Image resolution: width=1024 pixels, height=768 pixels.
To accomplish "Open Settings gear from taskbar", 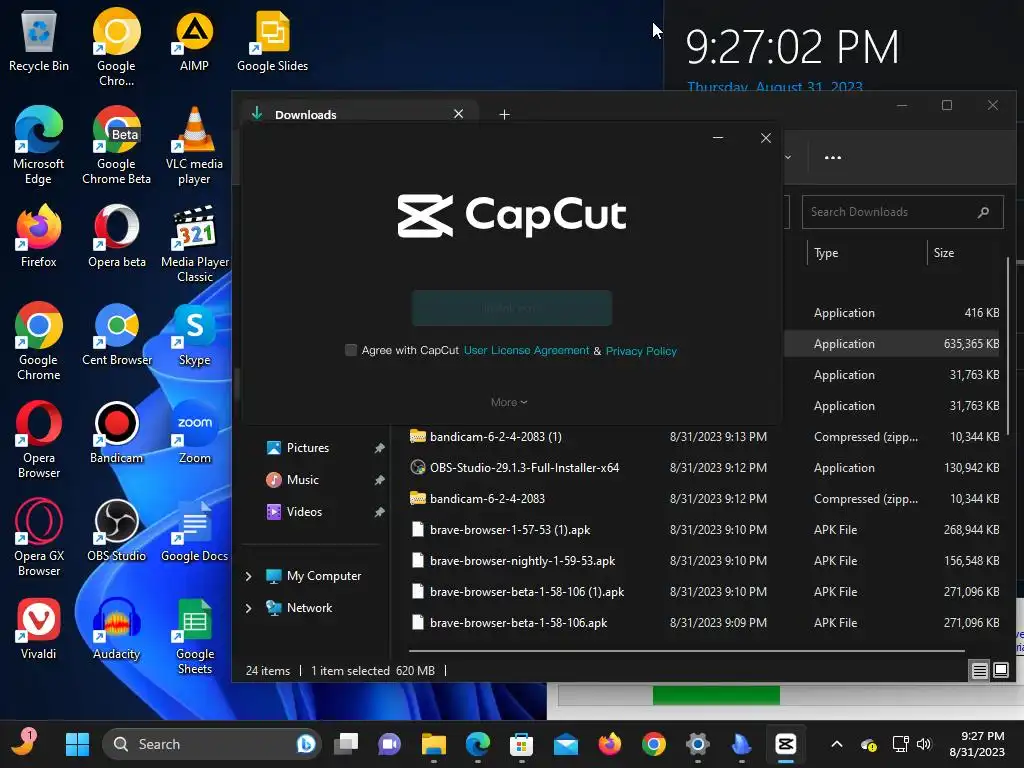I will point(697,744).
